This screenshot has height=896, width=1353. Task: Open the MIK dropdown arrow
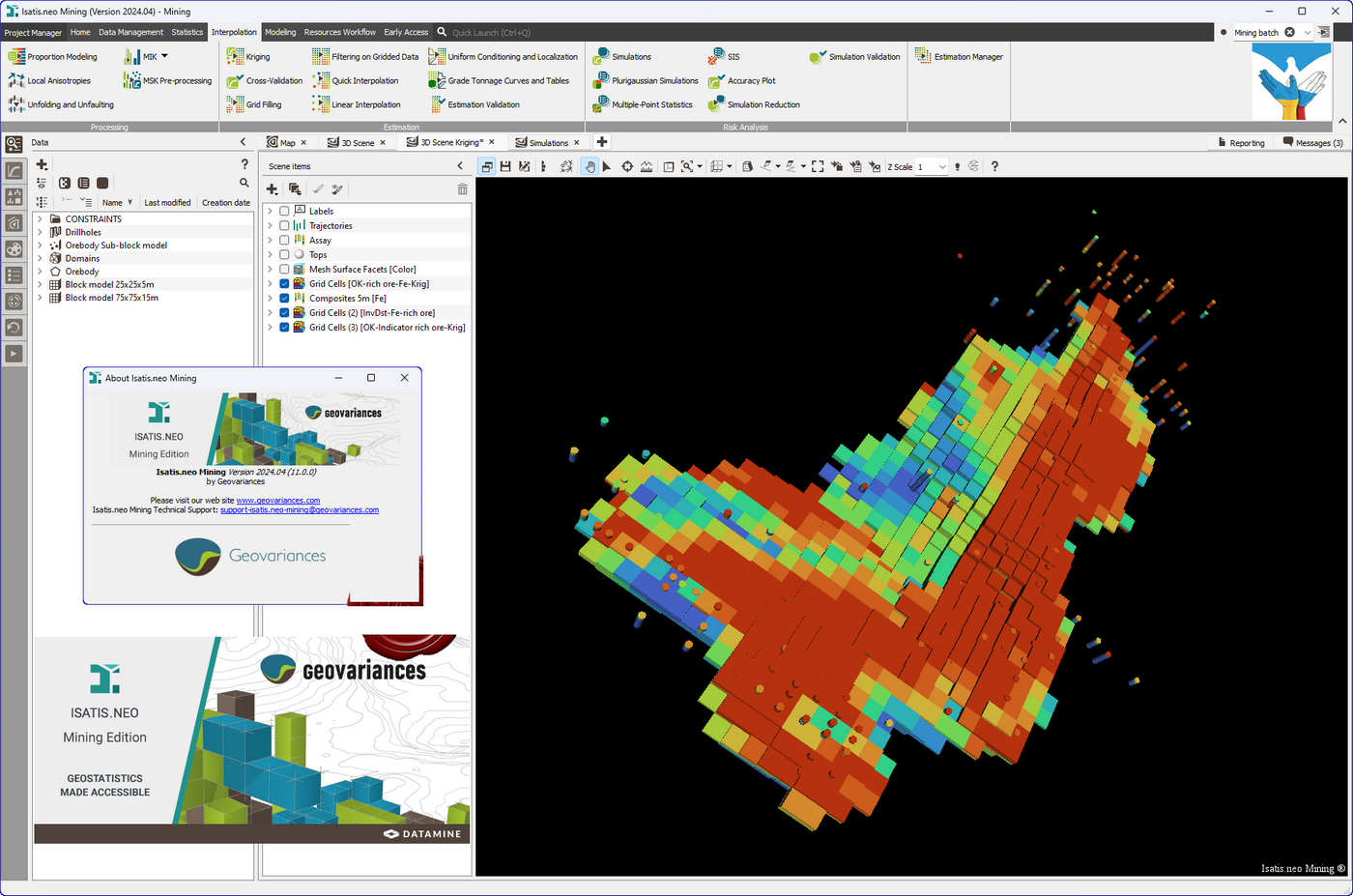(x=164, y=56)
